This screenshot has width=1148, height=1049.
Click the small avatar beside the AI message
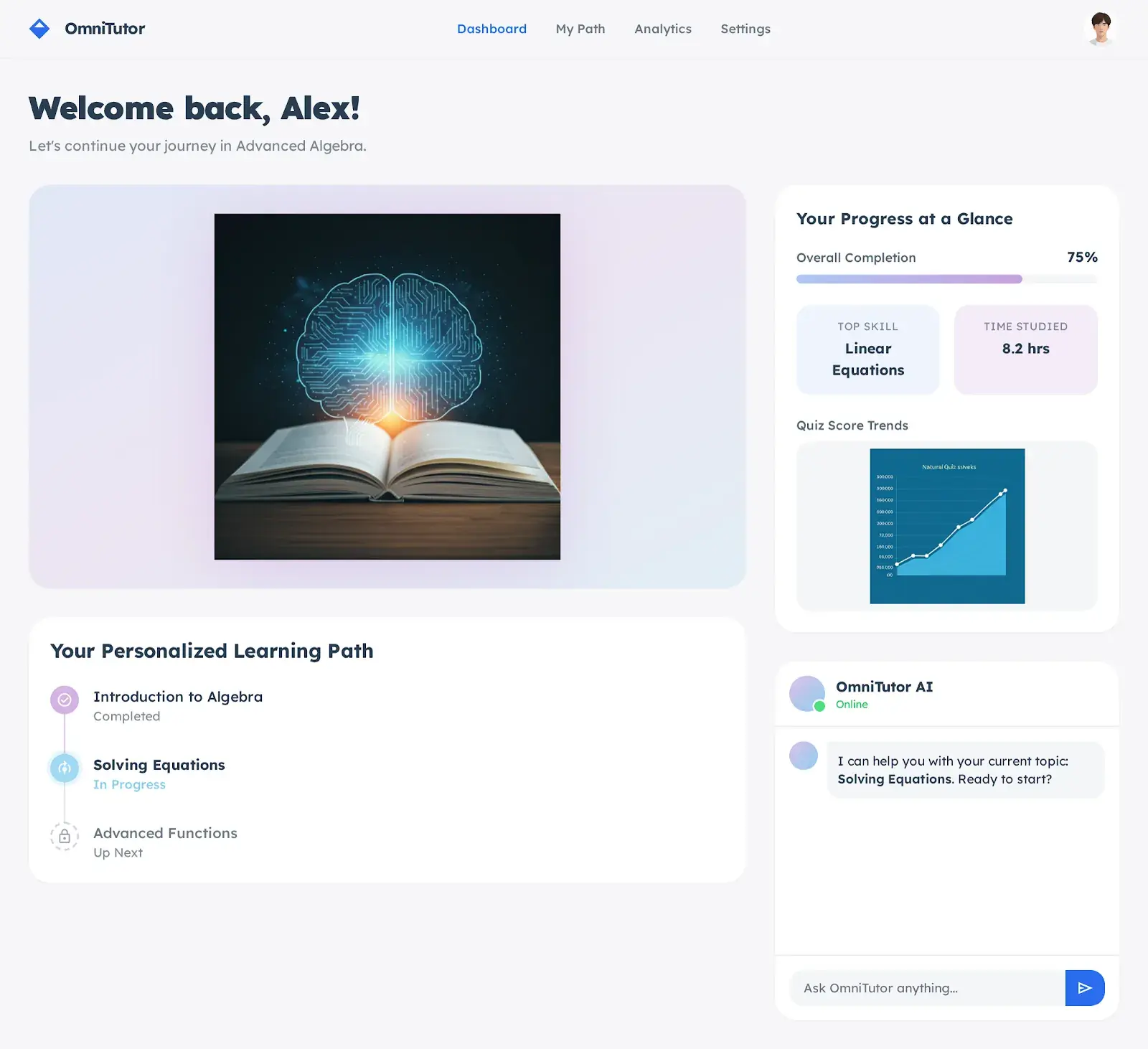804,756
